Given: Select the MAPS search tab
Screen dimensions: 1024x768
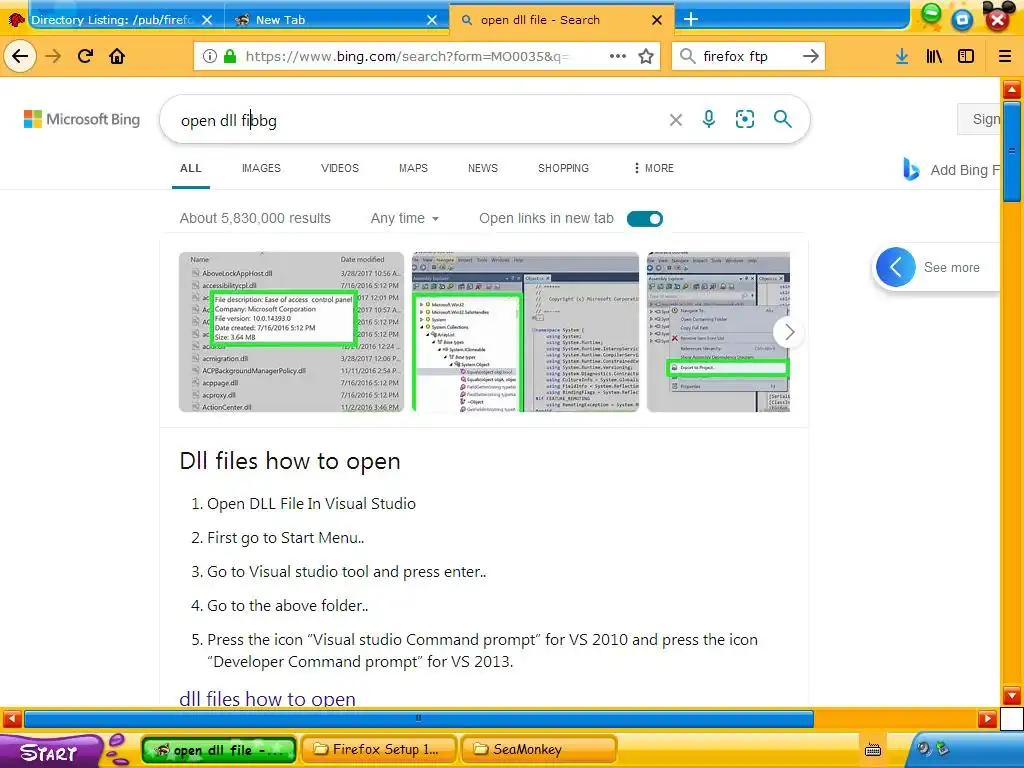Looking at the screenshot, I should coord(413,168).
